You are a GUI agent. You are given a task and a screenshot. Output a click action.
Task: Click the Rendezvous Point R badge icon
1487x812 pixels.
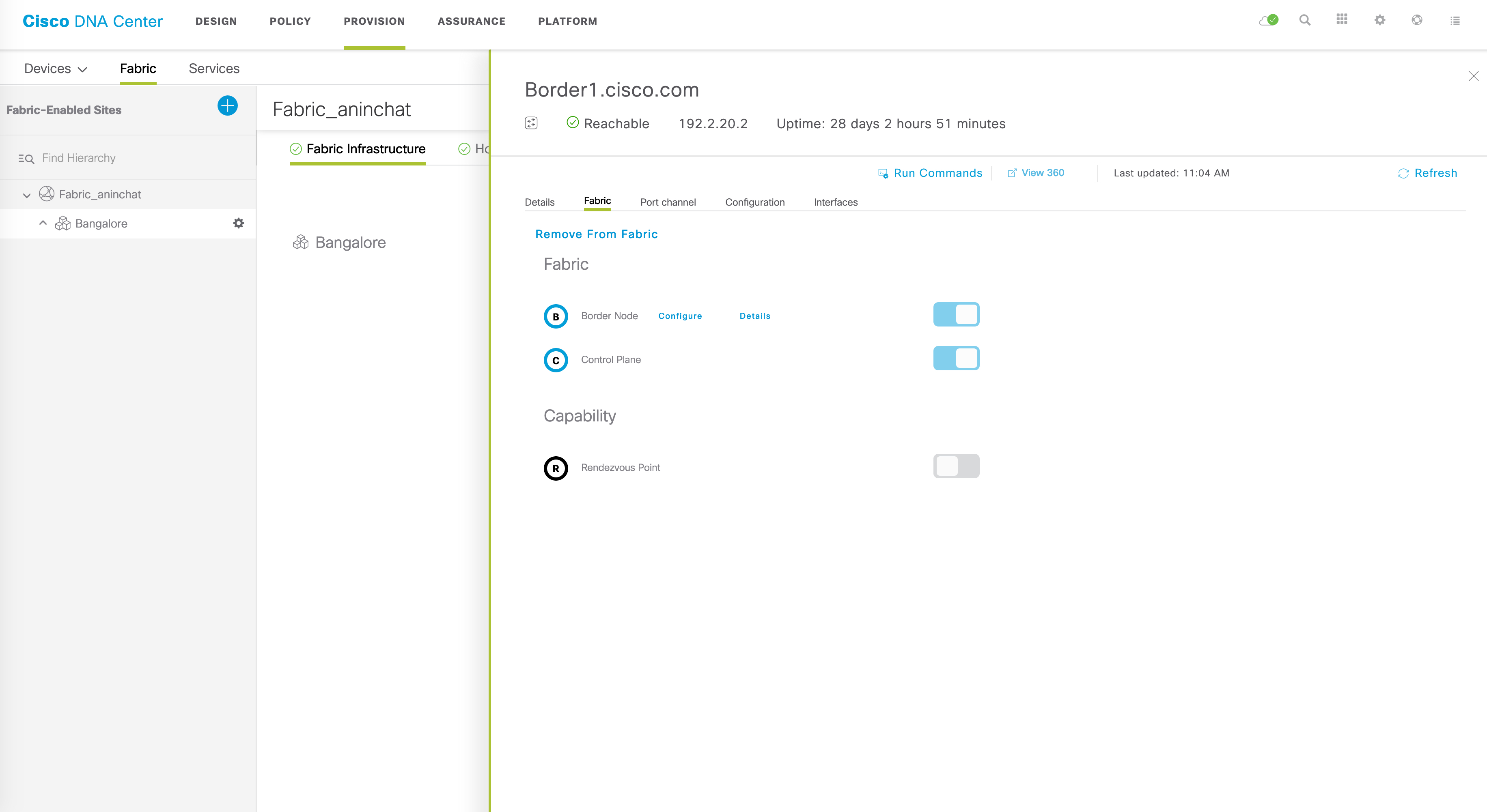click(x=556, y=468)
